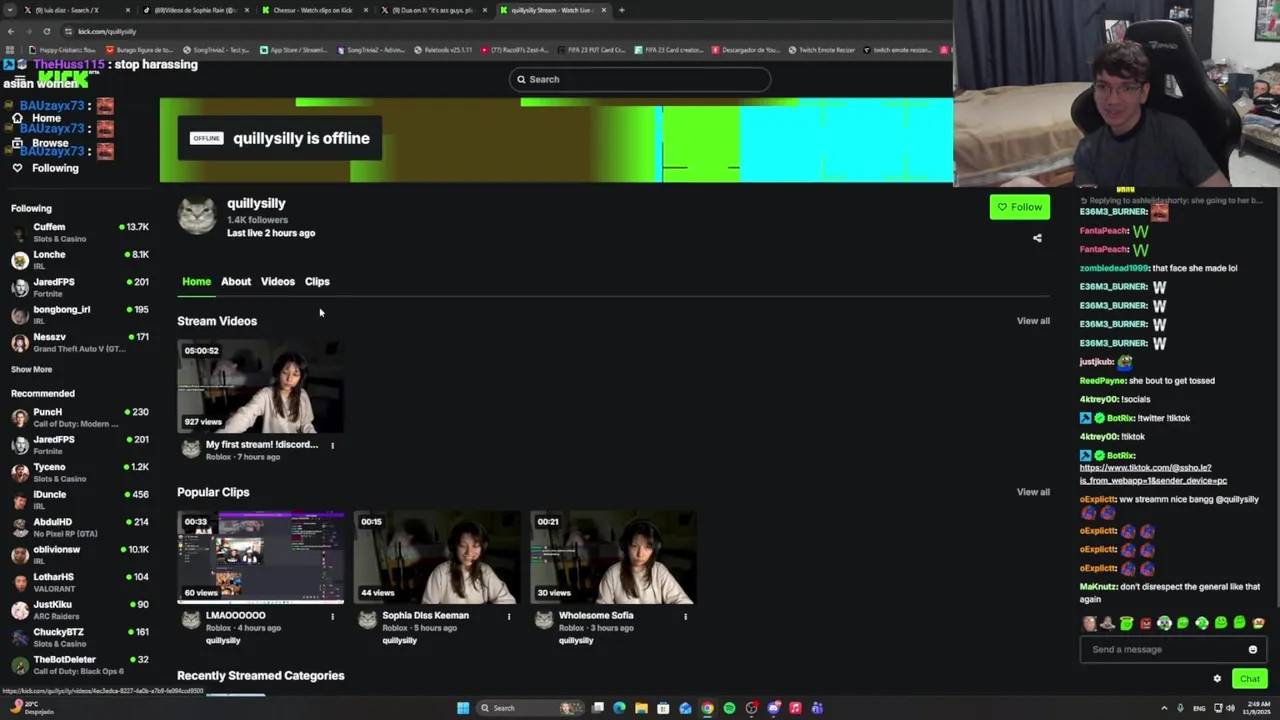
Task: Open chat settings gear icon
Action: coord(1217,679)
